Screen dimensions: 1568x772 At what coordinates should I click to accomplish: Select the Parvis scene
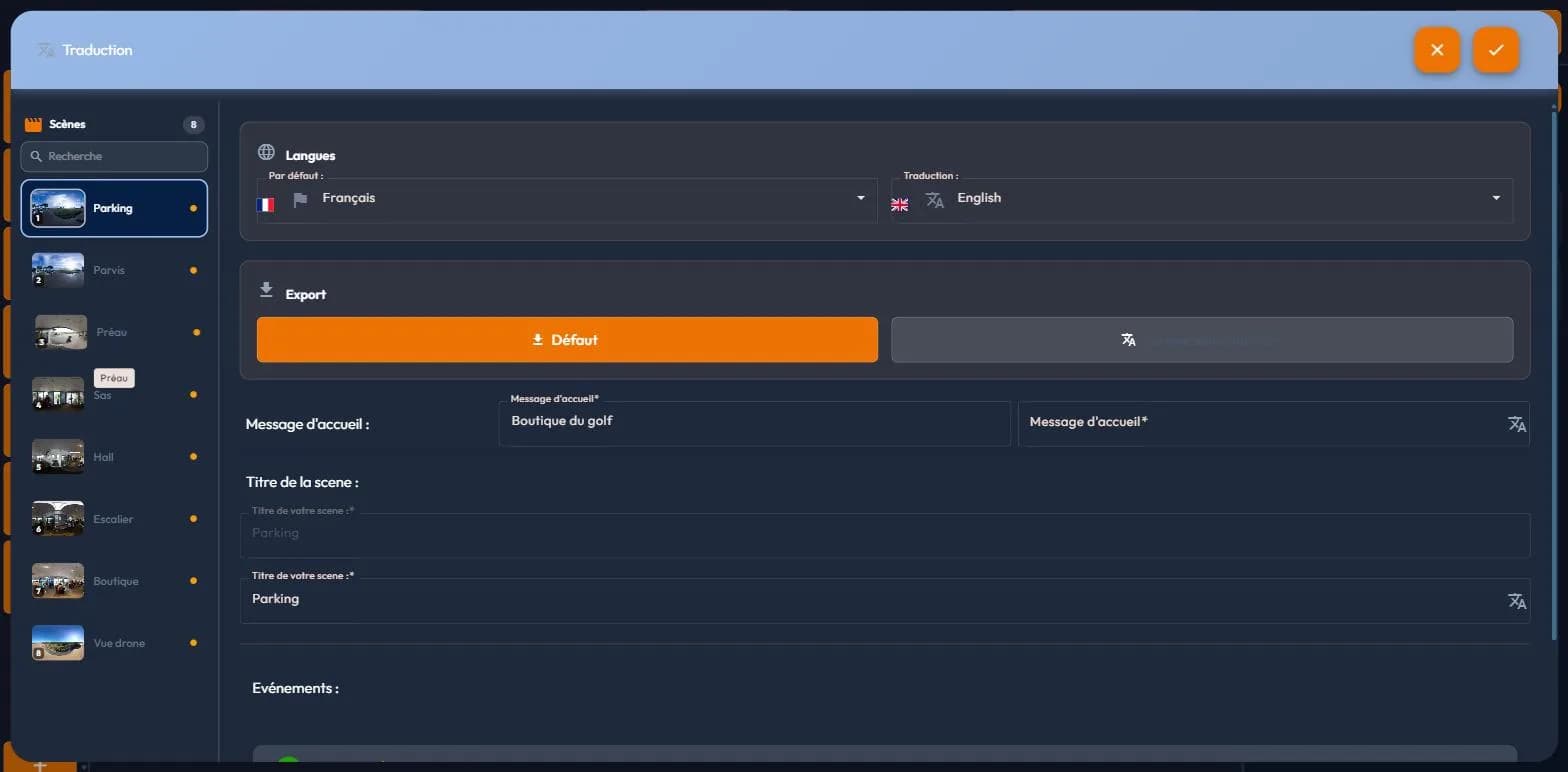pos(114,270)
